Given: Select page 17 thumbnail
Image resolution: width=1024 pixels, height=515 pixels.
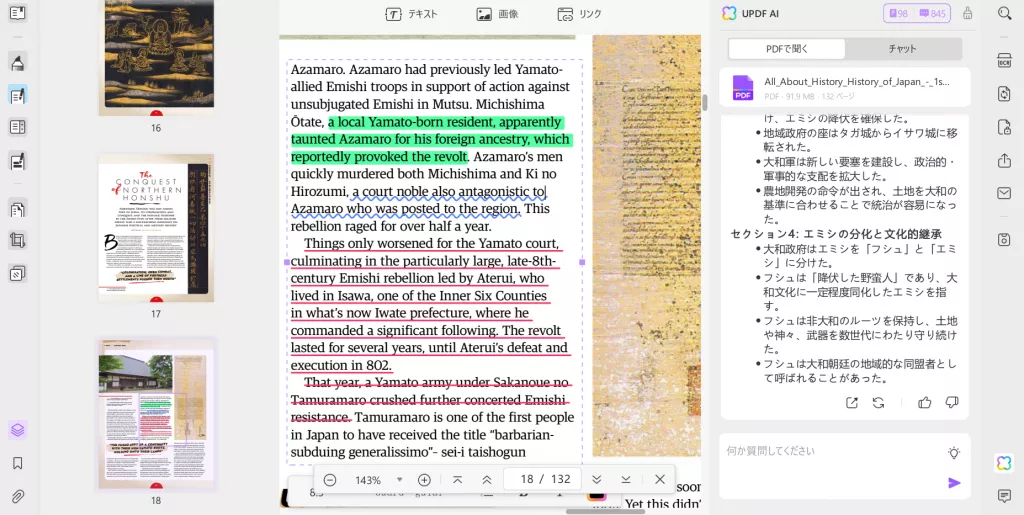Looking at the screenshot, I should tap(156, 228).
